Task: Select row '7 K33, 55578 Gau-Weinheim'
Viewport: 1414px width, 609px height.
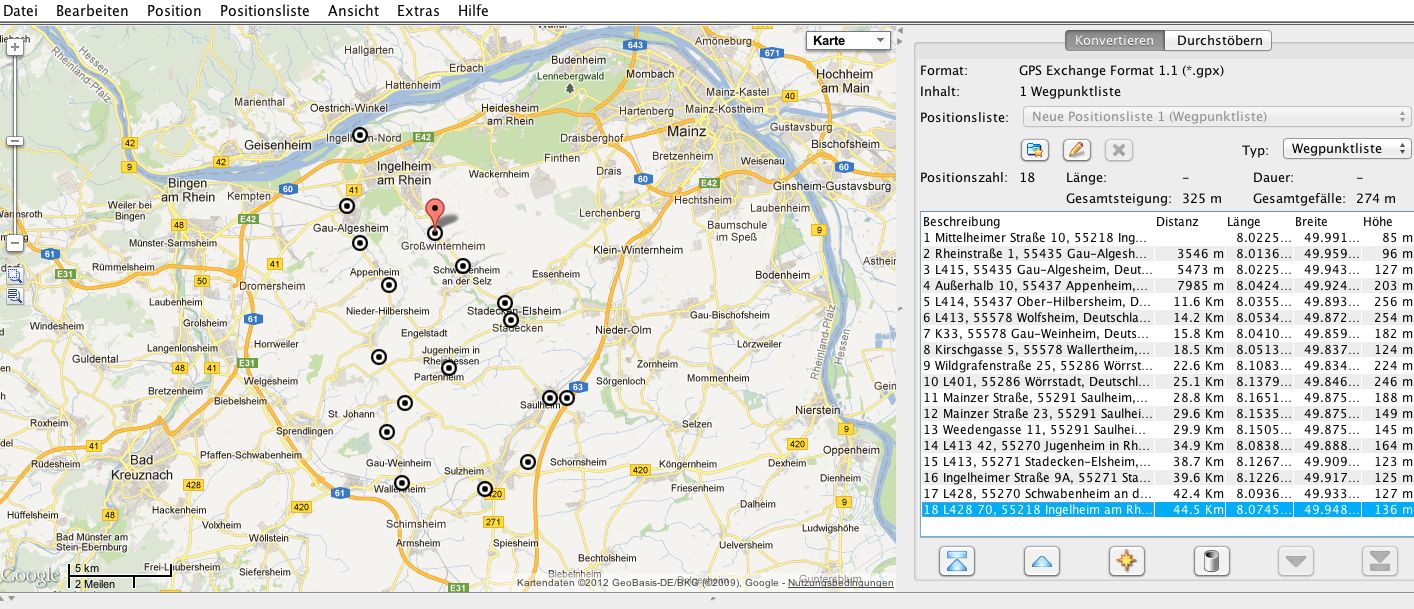Action: point(1167,334)
